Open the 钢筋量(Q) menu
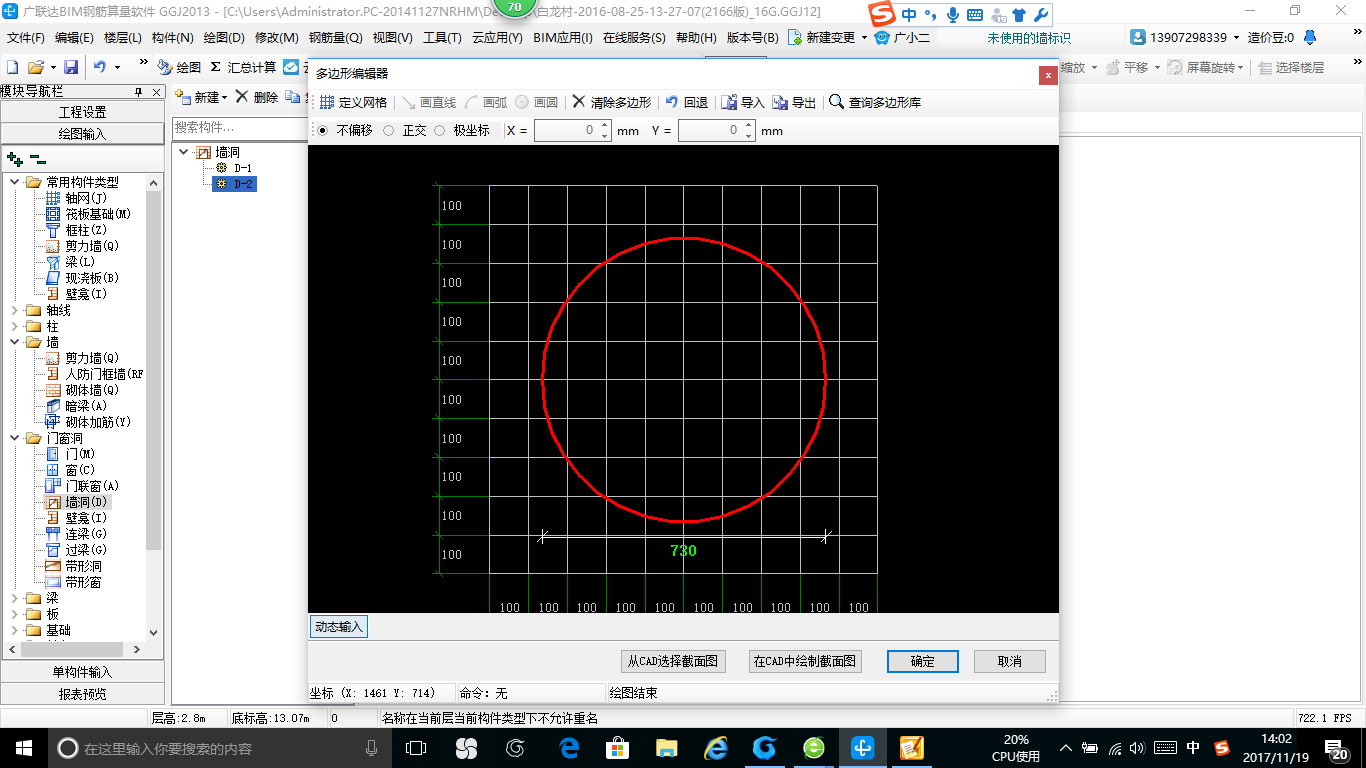 tap(335, 38)
